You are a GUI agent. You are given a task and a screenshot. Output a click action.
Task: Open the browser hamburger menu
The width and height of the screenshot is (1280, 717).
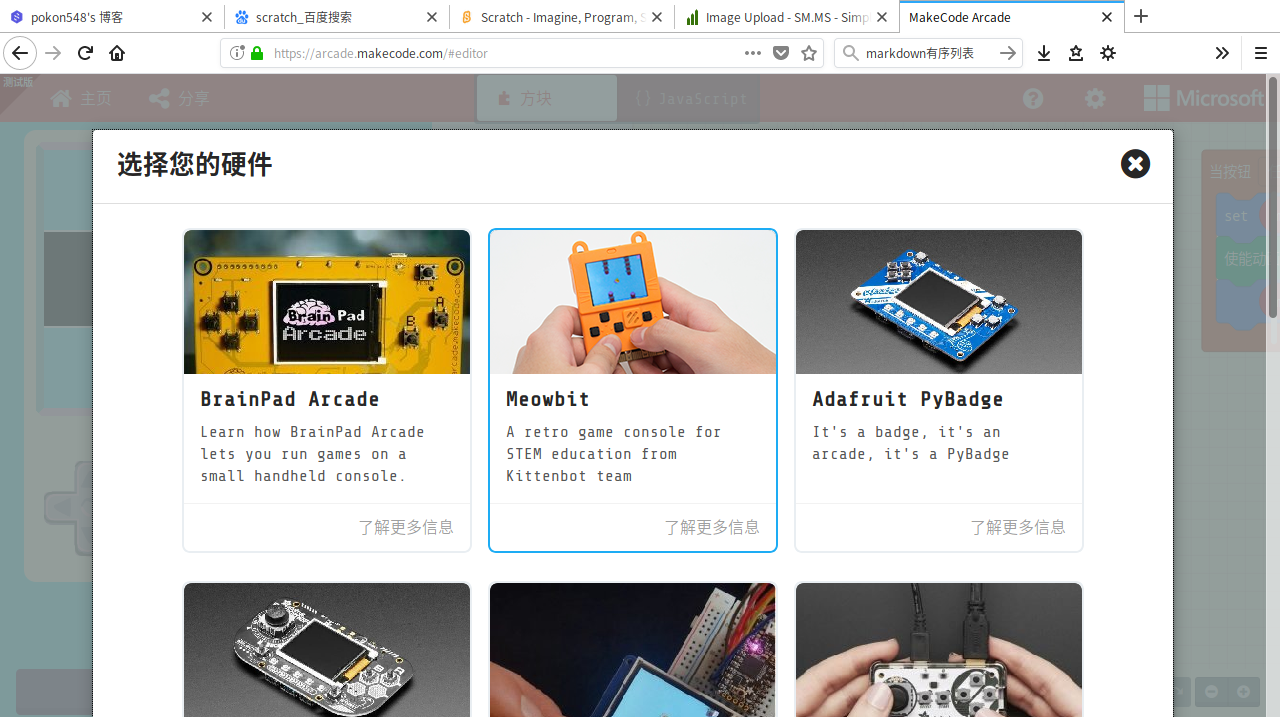tap(1260, 53)
